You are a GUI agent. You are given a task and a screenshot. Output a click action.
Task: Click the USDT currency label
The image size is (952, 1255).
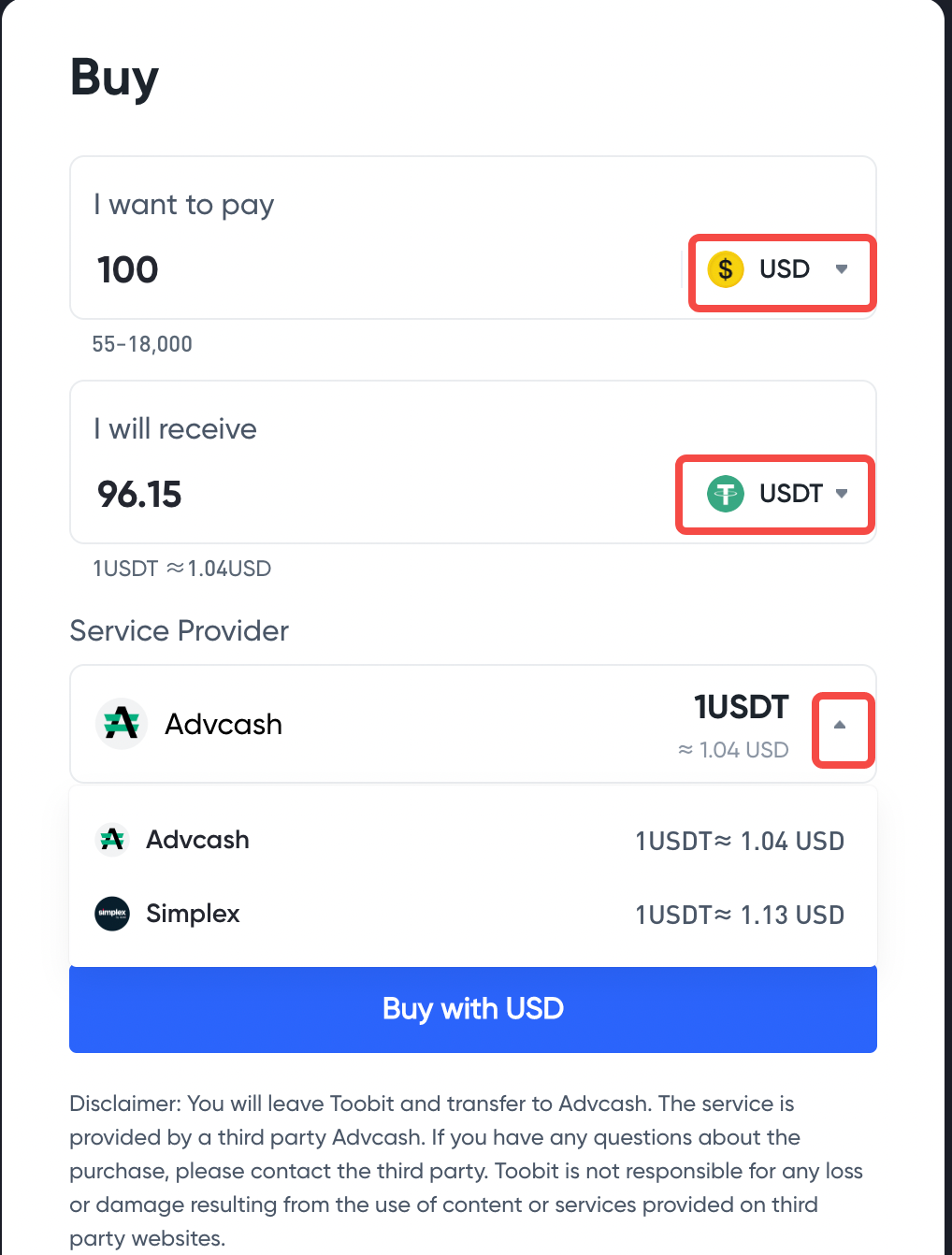point(791,494)
